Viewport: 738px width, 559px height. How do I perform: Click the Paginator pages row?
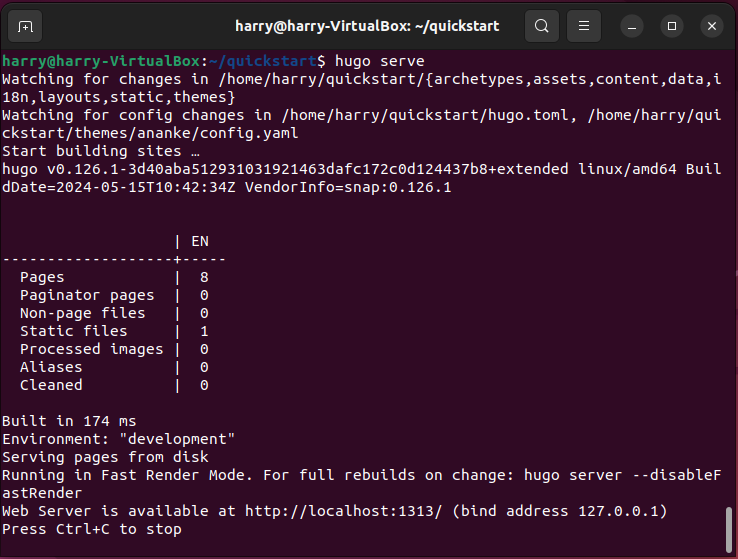(87, 295)
